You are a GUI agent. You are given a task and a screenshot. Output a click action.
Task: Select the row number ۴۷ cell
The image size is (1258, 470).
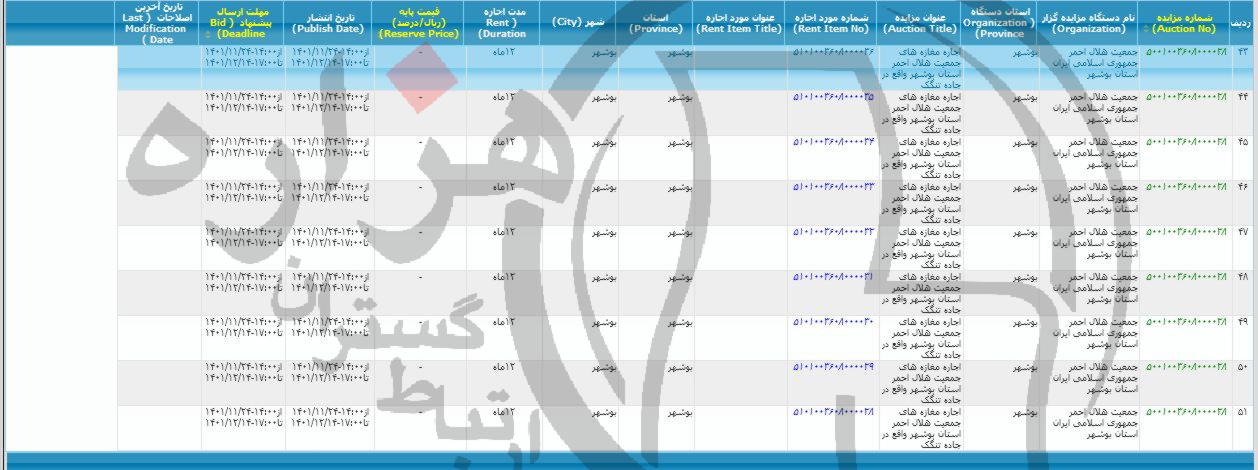(x=1244, y=248)
